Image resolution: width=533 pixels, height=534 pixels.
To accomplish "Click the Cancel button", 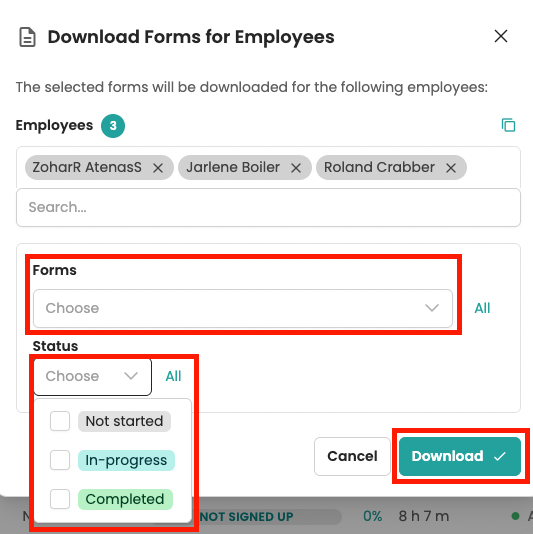I will [x=352, y=456].
